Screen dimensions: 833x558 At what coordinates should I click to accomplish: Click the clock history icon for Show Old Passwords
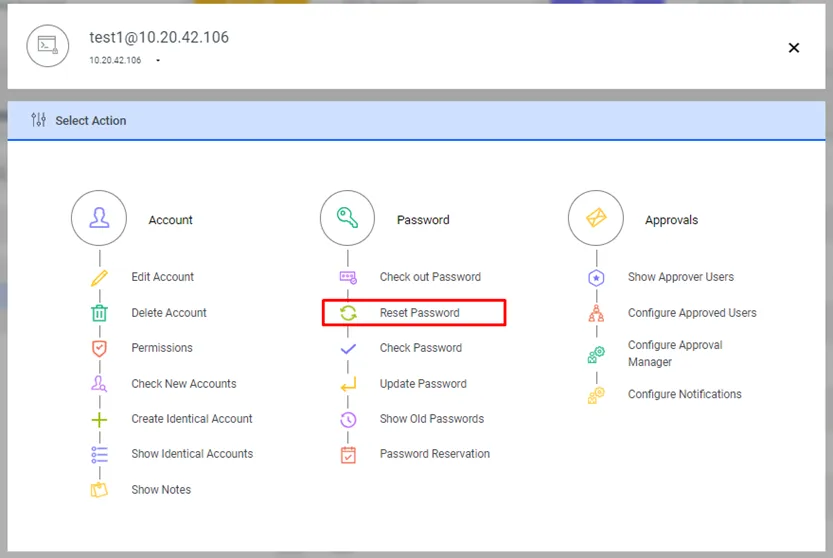(348, 419)
